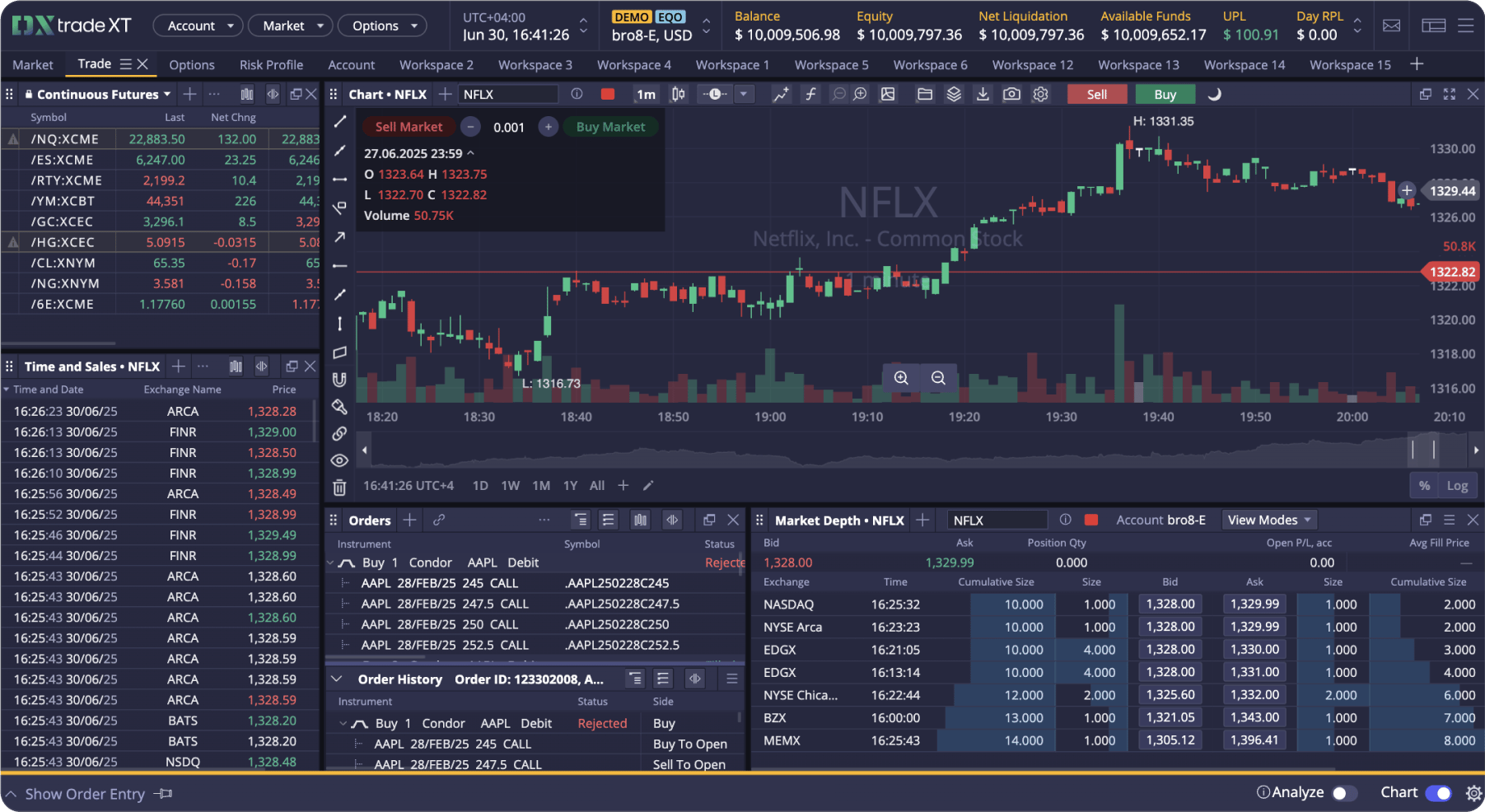Switch to the Risk Profile tab

pyautogui.click(x=271, y=64)
